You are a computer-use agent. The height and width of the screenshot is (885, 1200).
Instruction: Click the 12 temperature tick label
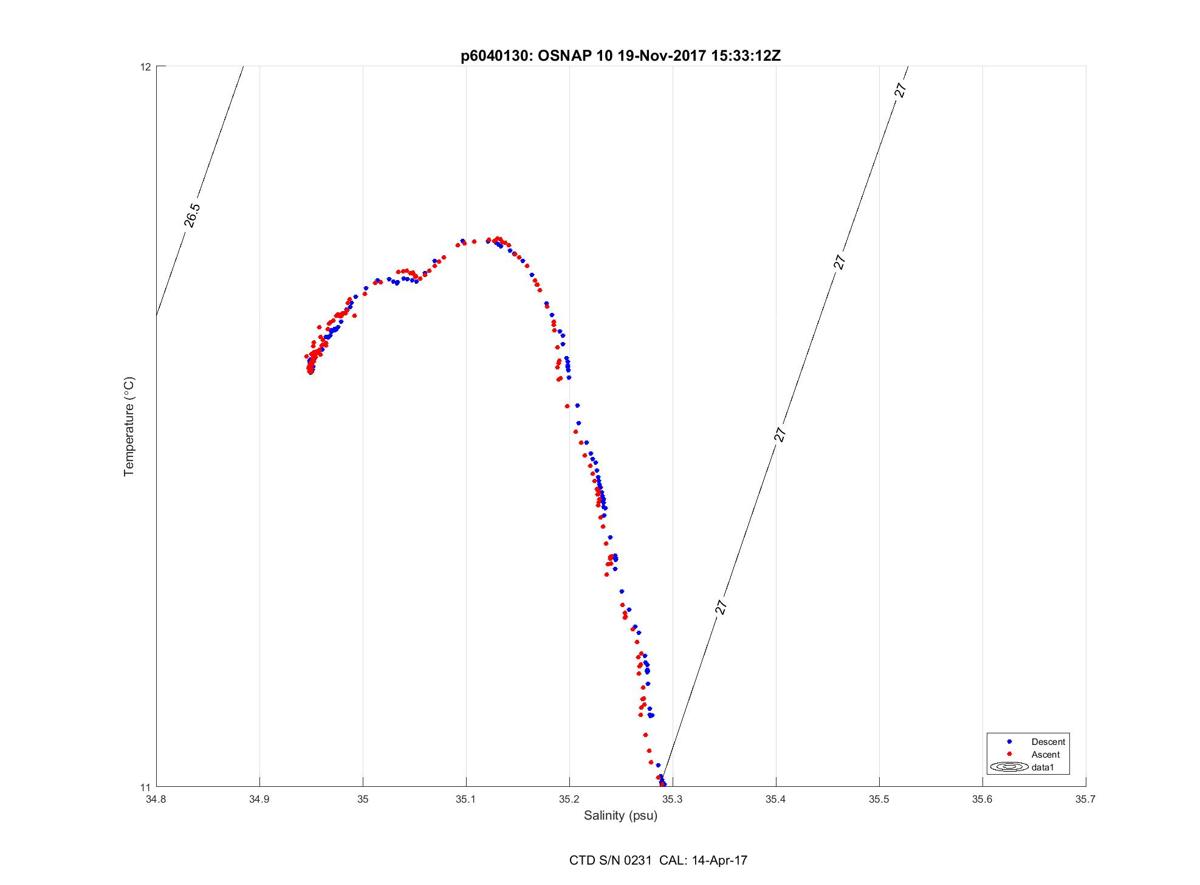click(146, 67)
